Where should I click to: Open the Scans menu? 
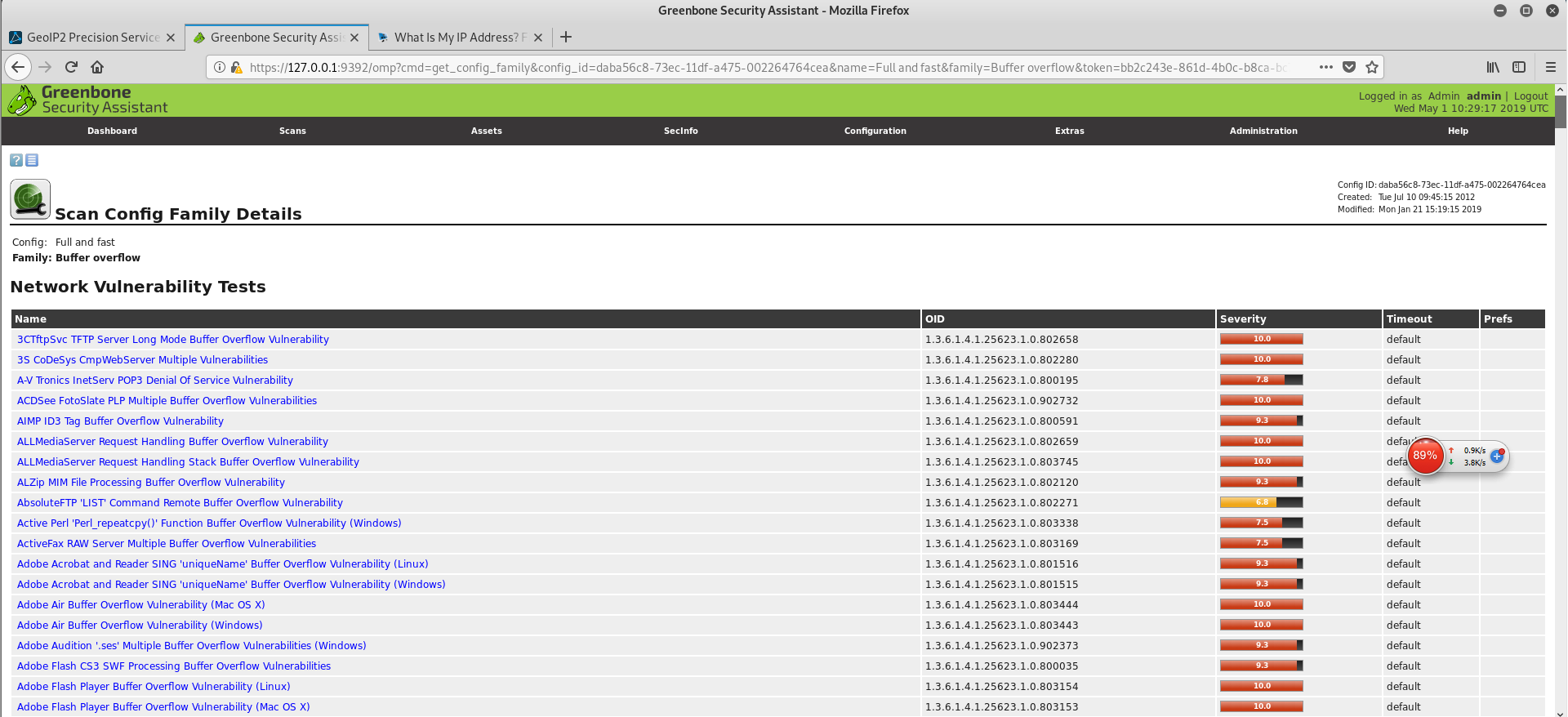coord(292,131)
